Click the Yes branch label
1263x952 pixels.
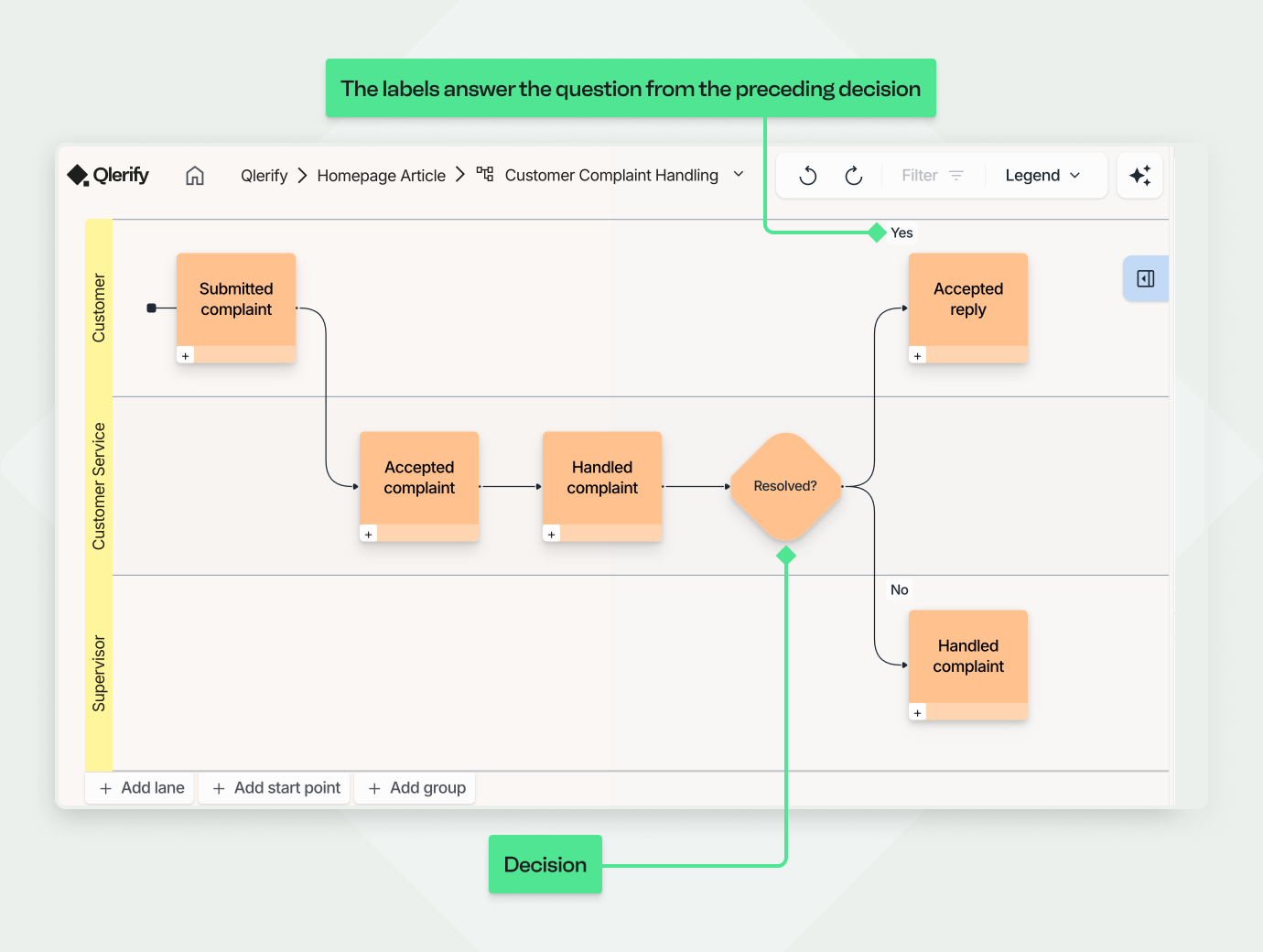(901, 233)
